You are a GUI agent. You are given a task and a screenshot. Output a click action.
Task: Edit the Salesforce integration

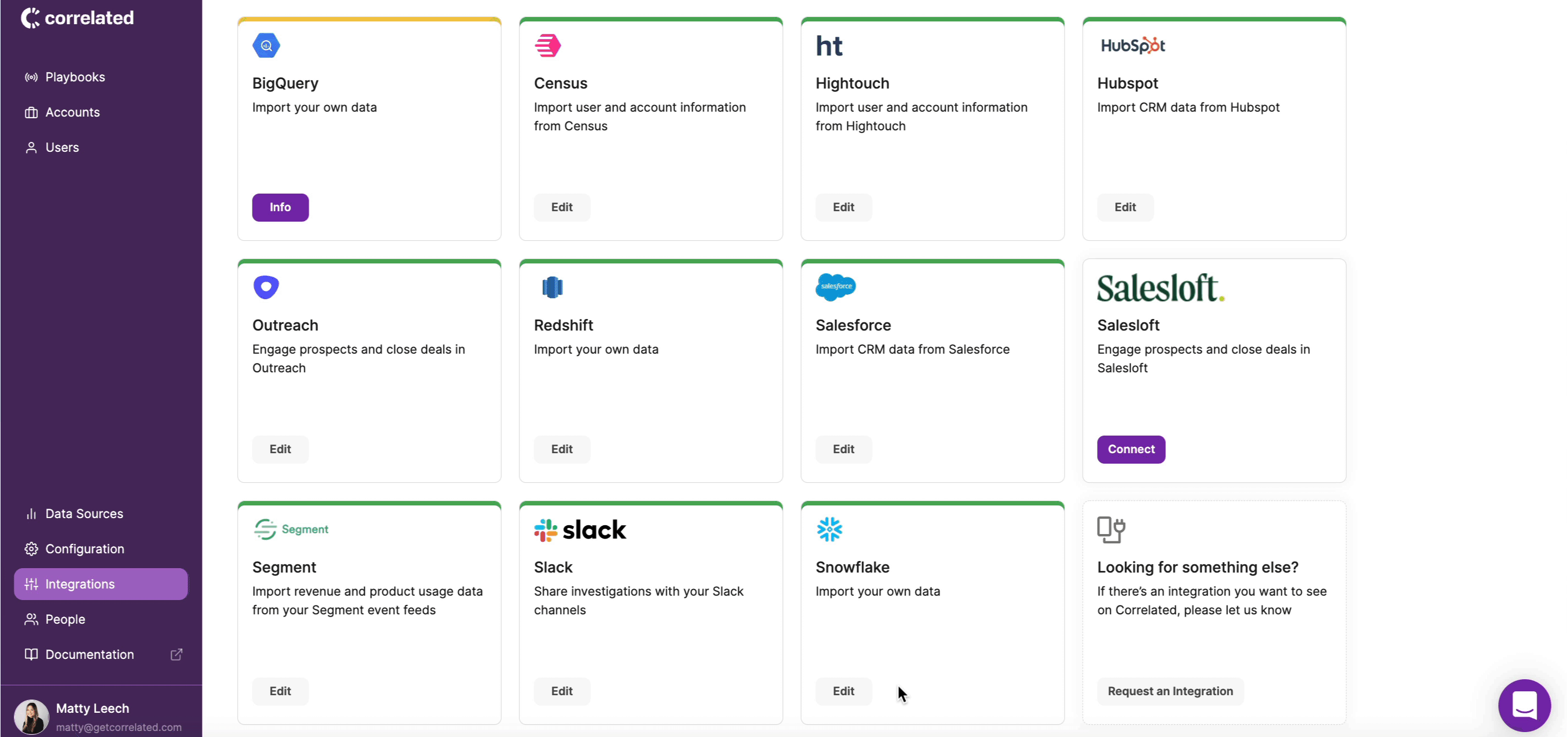[843, 449]
